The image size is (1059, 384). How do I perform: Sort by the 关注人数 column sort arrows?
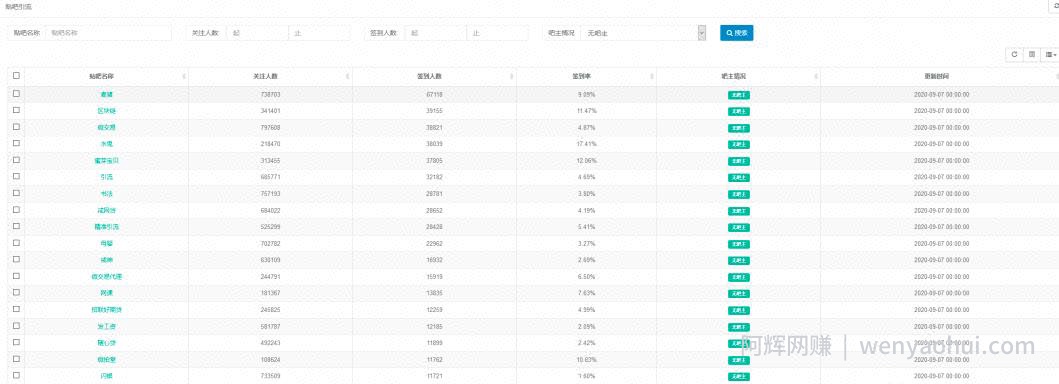click(x=348, y=77)
